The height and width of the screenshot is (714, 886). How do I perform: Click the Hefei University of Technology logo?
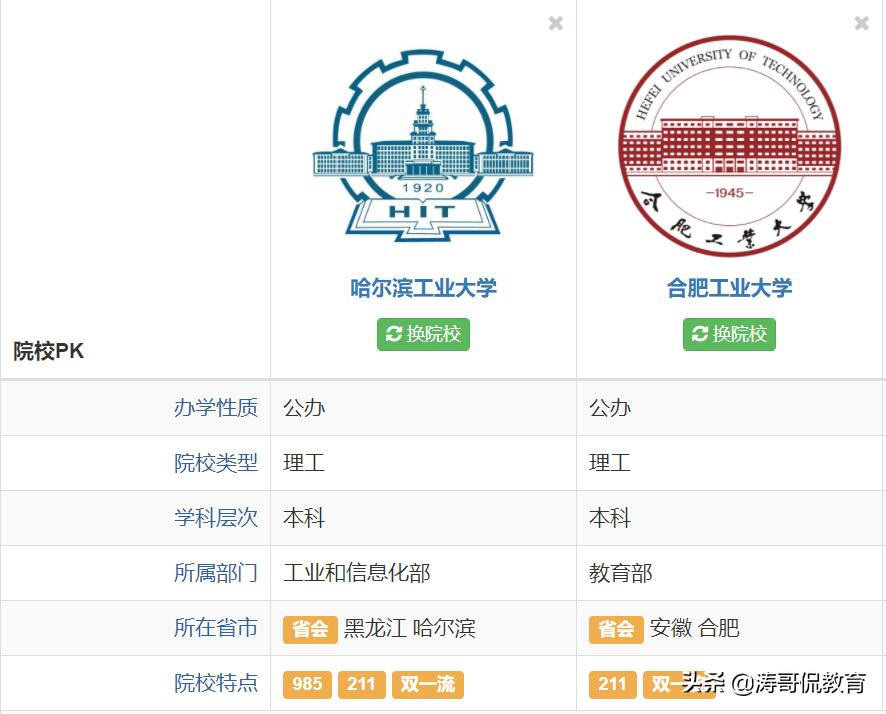point(729,145)
